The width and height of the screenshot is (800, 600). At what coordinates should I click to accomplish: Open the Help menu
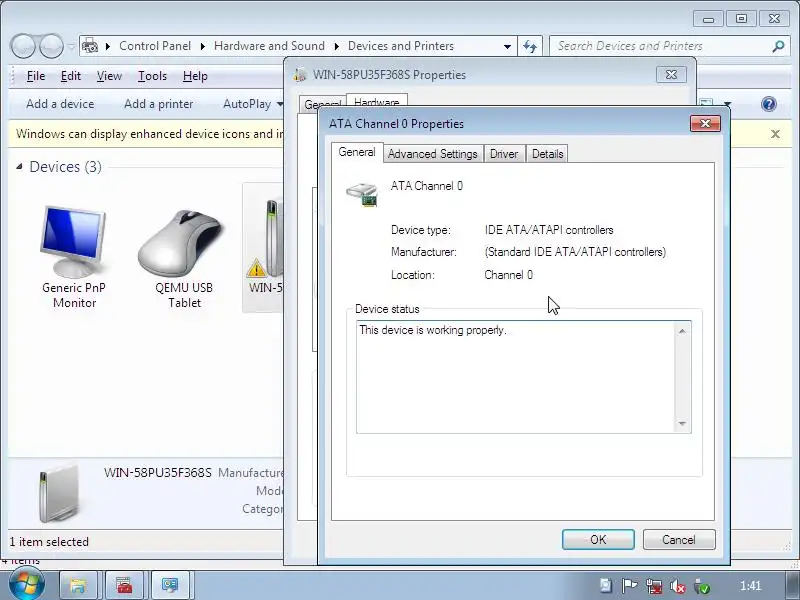(x=195, y=76)
